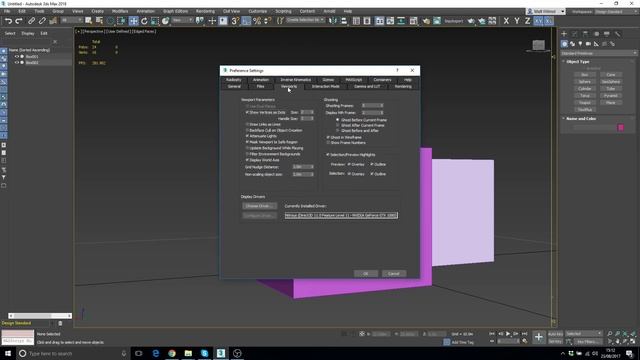Activate the Select and Rotate tool
This screenshot has width=640, height=360.
144,21
